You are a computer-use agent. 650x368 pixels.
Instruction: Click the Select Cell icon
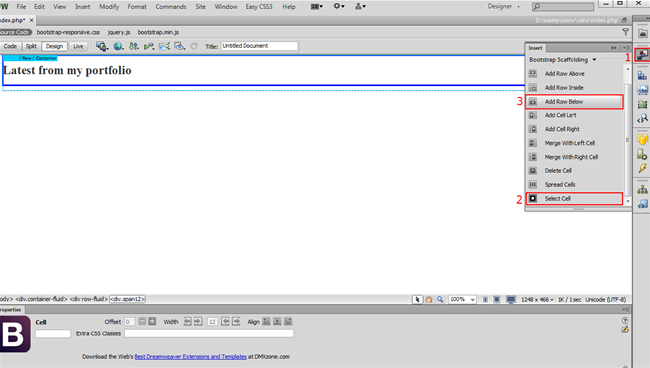tap(533, 199)
